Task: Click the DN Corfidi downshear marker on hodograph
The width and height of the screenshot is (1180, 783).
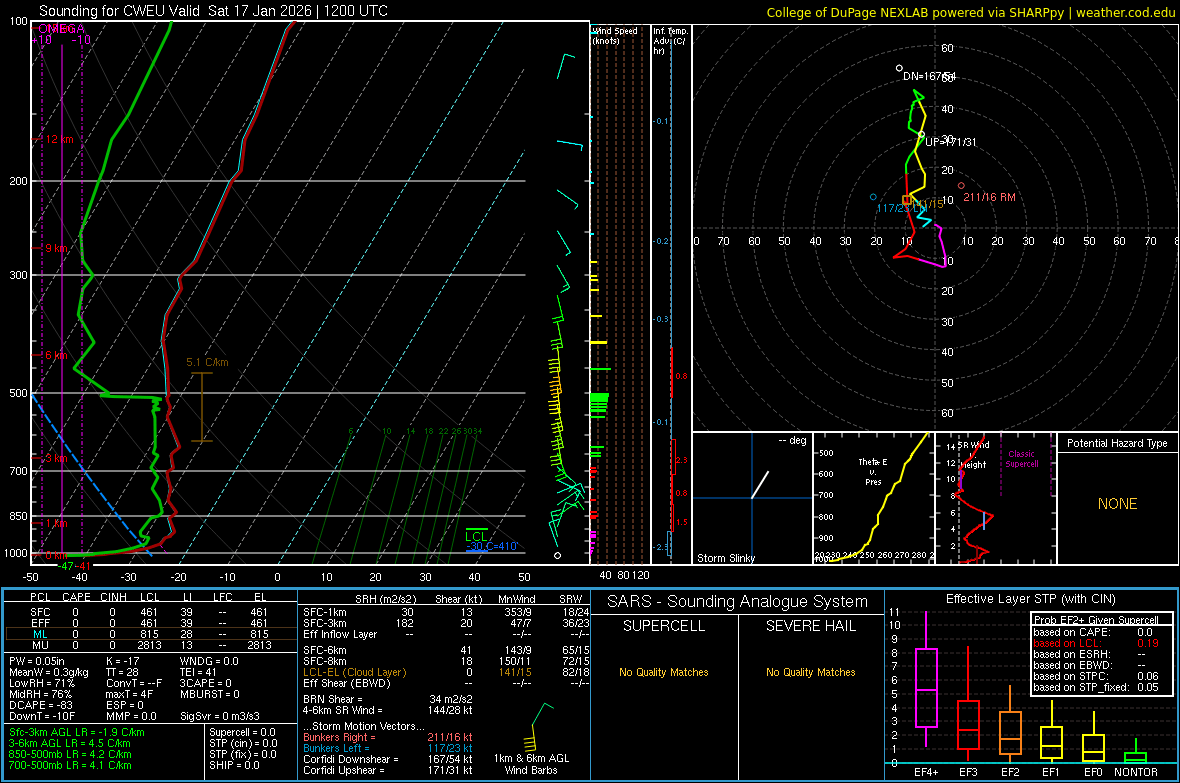Action: pos(900,69)
